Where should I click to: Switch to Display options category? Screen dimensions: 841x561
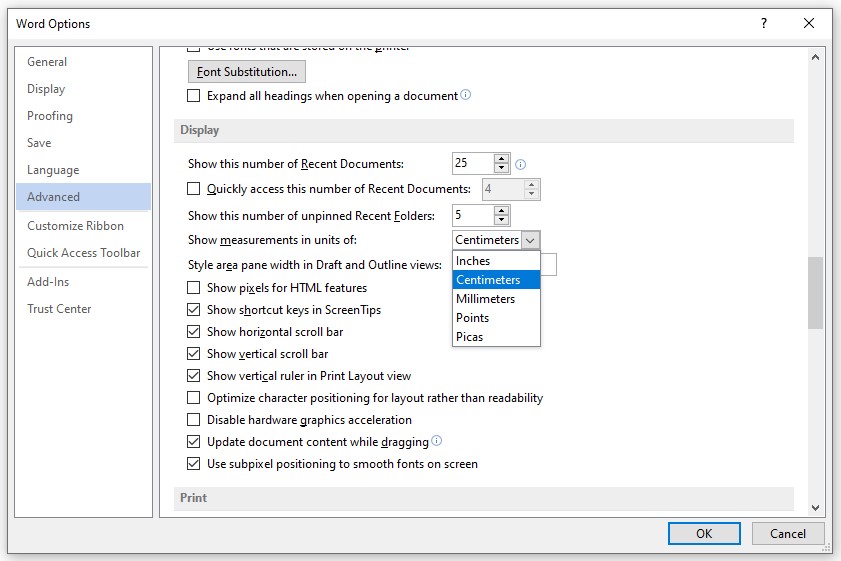pyautogui.click(x=83, y=89)
